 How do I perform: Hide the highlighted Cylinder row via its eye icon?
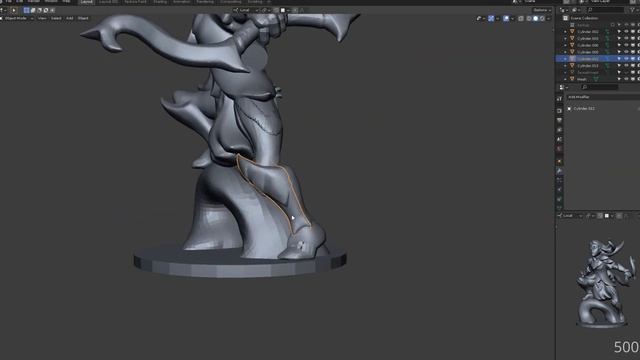(626, 59)
